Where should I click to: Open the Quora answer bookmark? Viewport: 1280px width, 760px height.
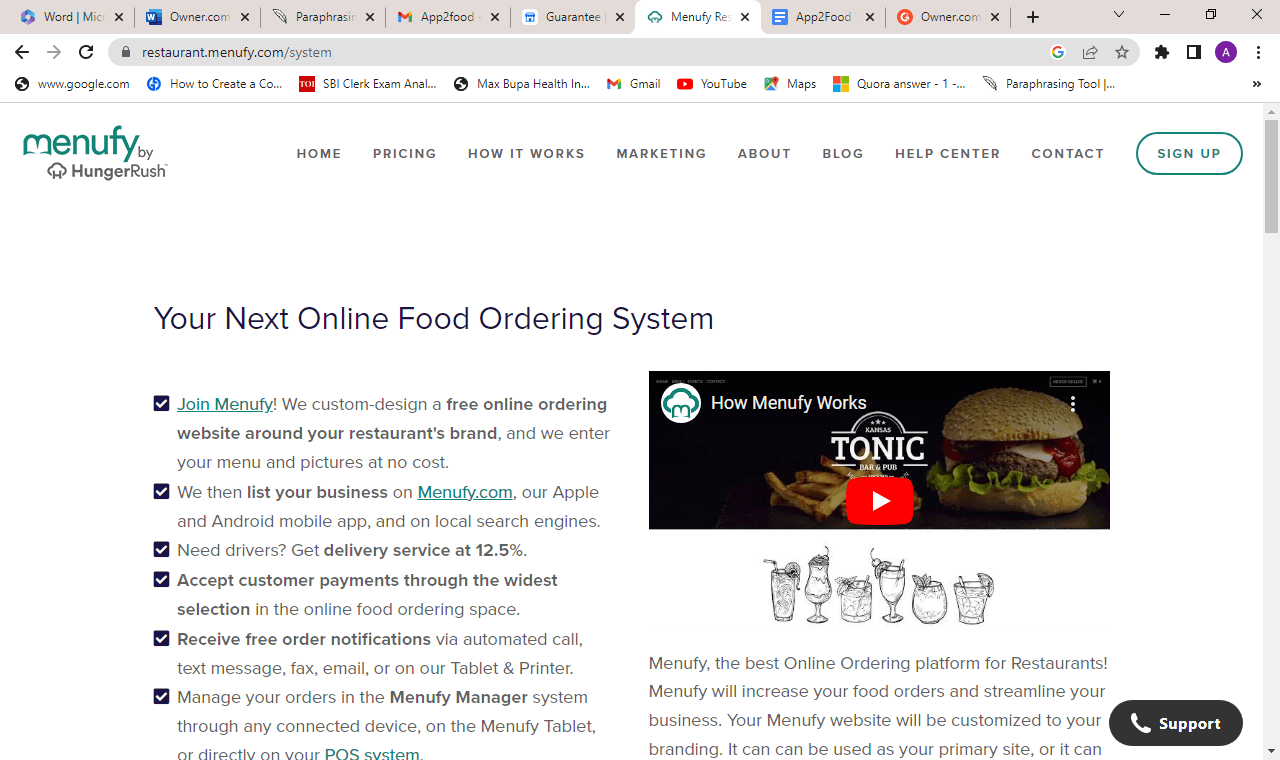click(x=900, y=84)
